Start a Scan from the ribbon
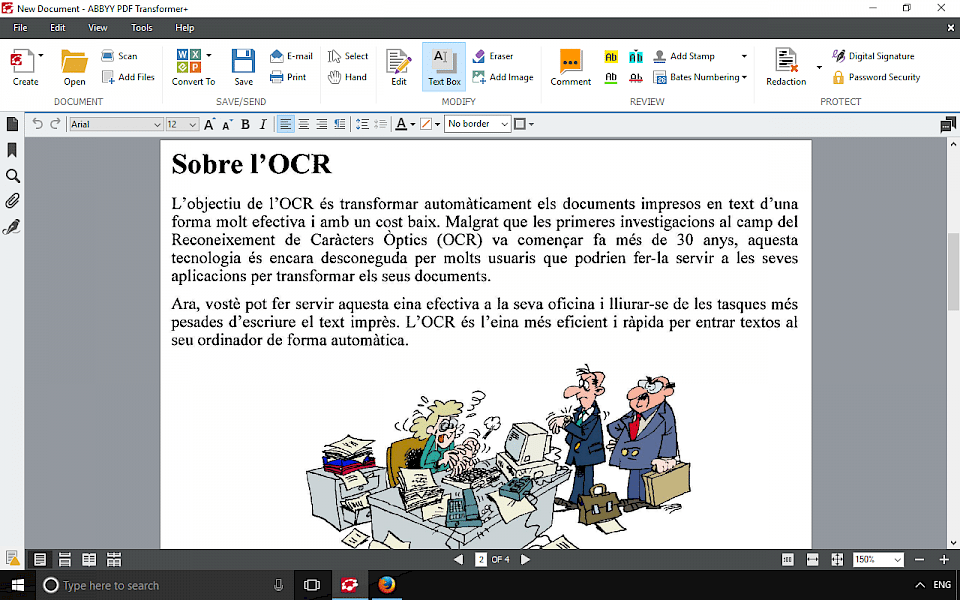 (x=119, y=56)
